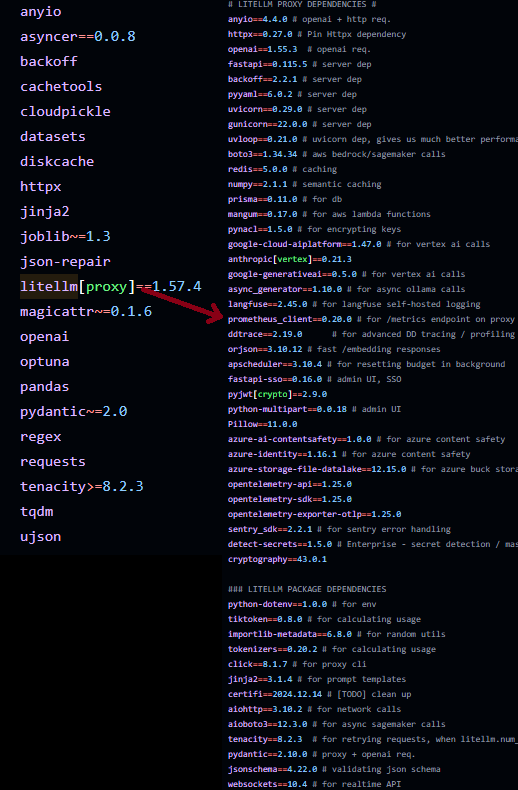Select the websockets==10.4 line
Screen dimensions: 518x790
tap(314, 784)
